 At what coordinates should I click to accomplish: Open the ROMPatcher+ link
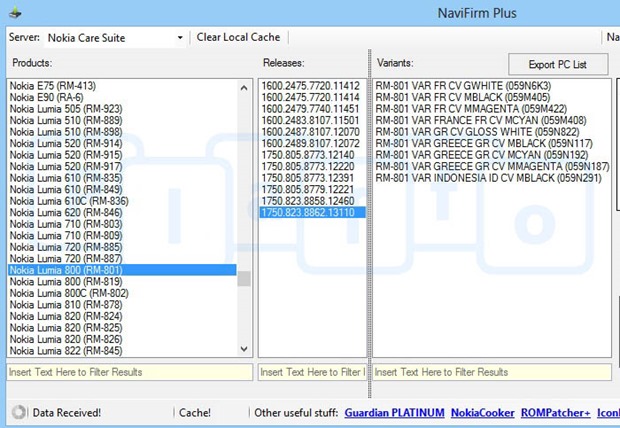coord(556,413)
